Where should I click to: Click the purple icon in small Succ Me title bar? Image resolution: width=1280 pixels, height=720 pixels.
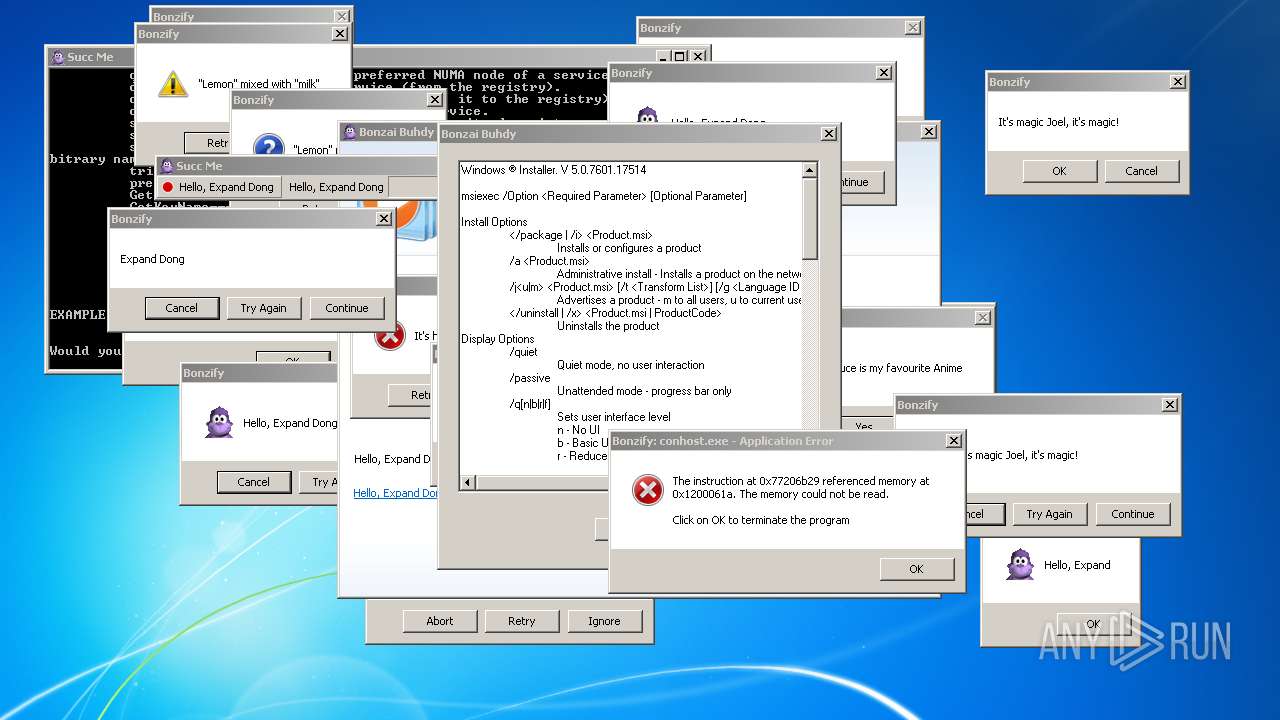(167, 166)
